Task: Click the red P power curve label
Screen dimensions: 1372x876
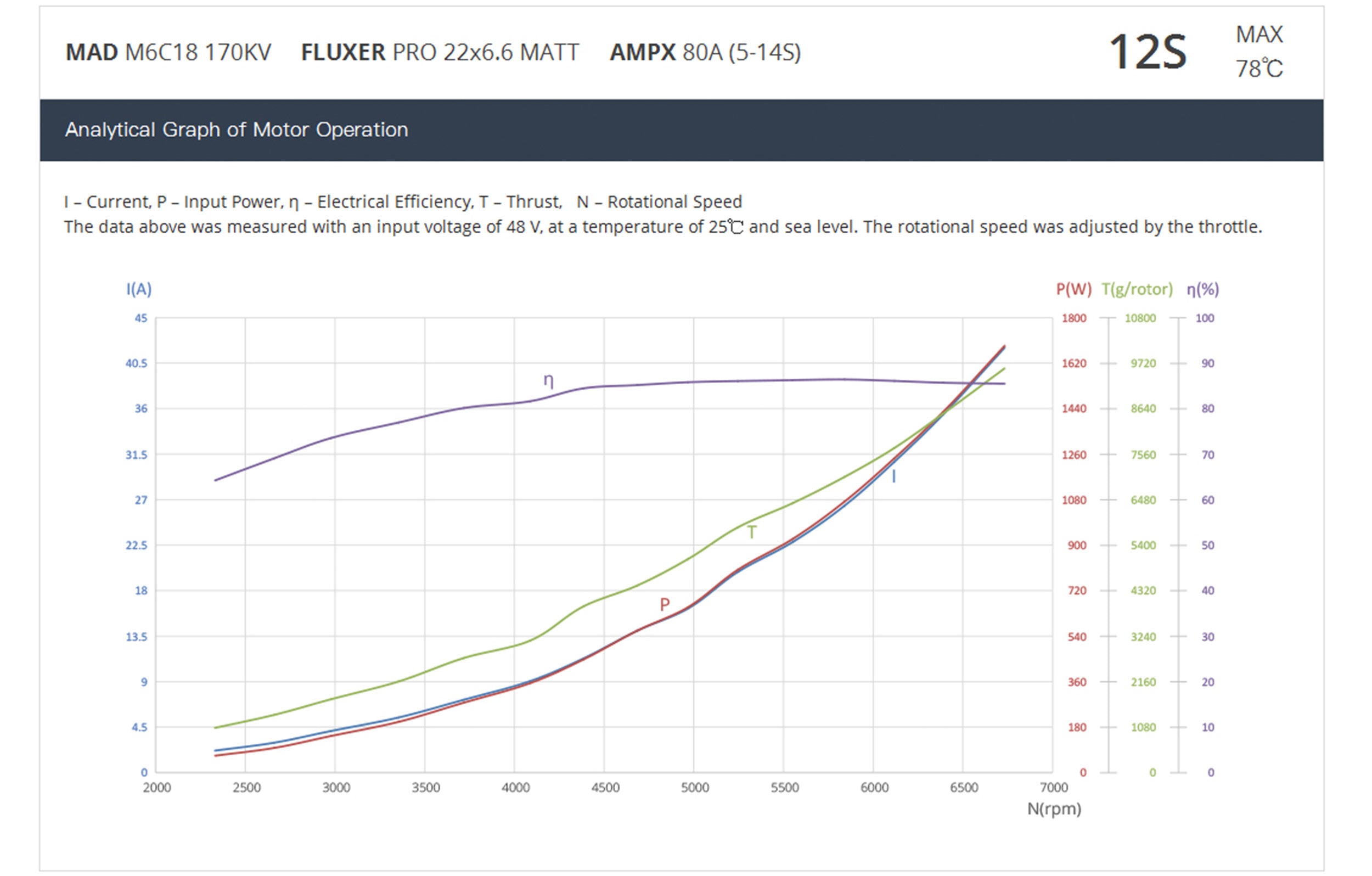Action: [x=665, y=604]
